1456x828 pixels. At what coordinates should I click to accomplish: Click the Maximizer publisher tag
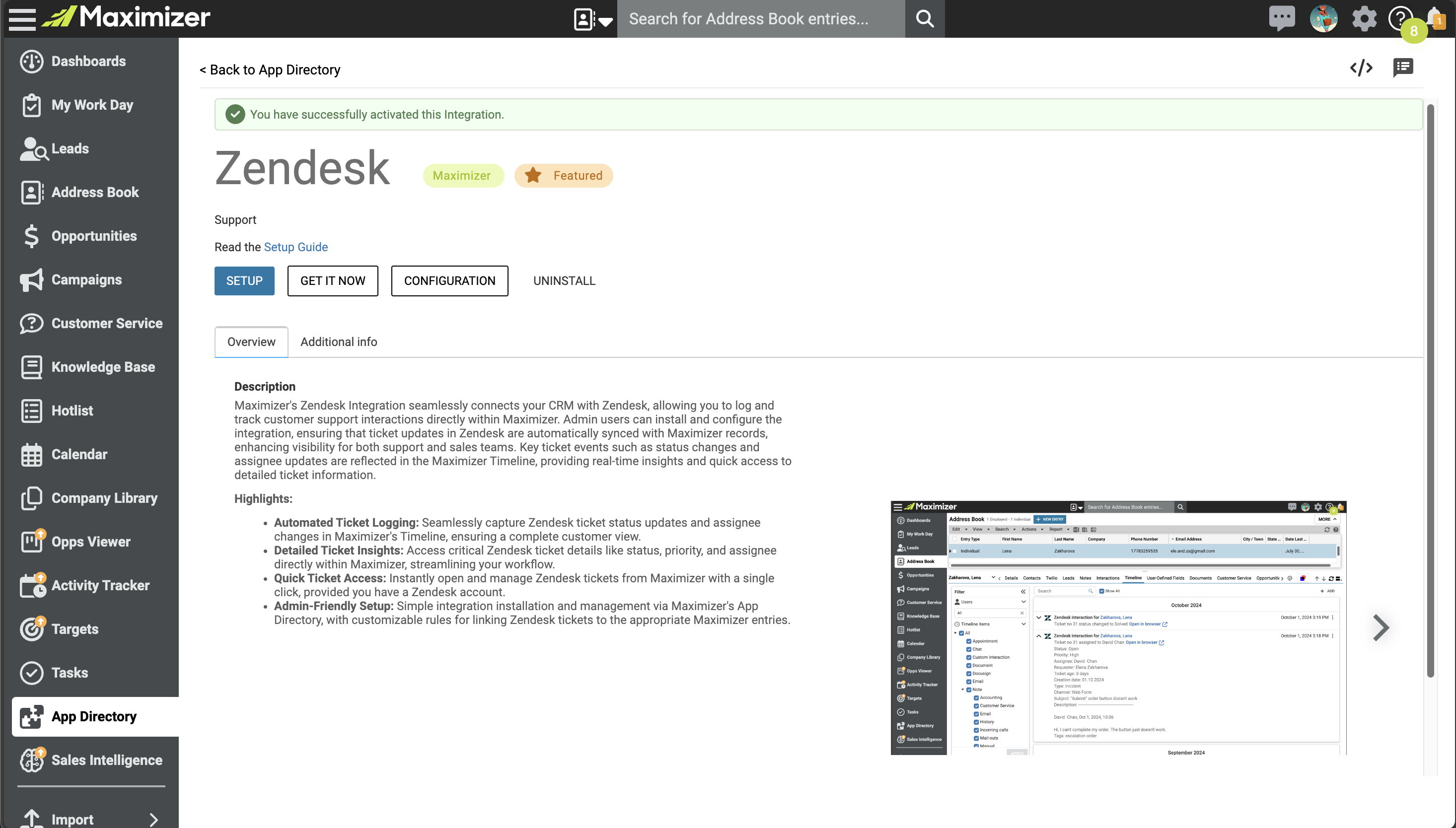[x=463, y=175]
